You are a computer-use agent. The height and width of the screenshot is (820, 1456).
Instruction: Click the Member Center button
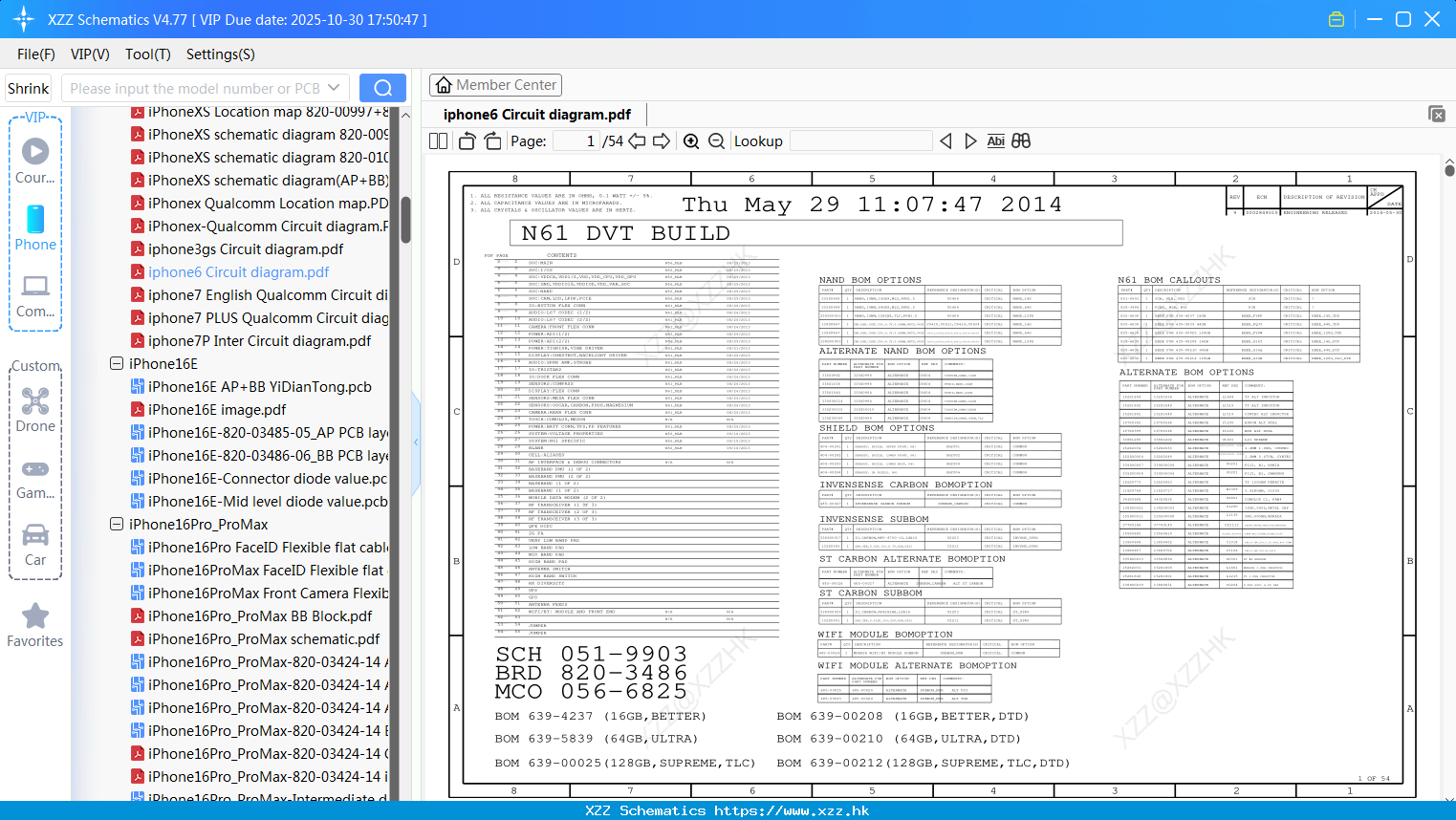tap(495, 85)
